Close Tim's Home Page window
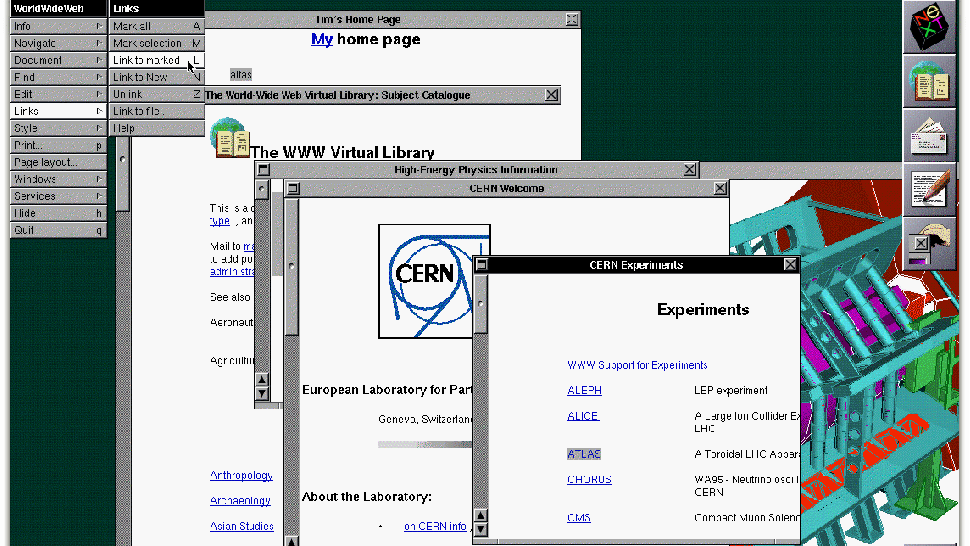970x546 pixels. coord(572,20)
